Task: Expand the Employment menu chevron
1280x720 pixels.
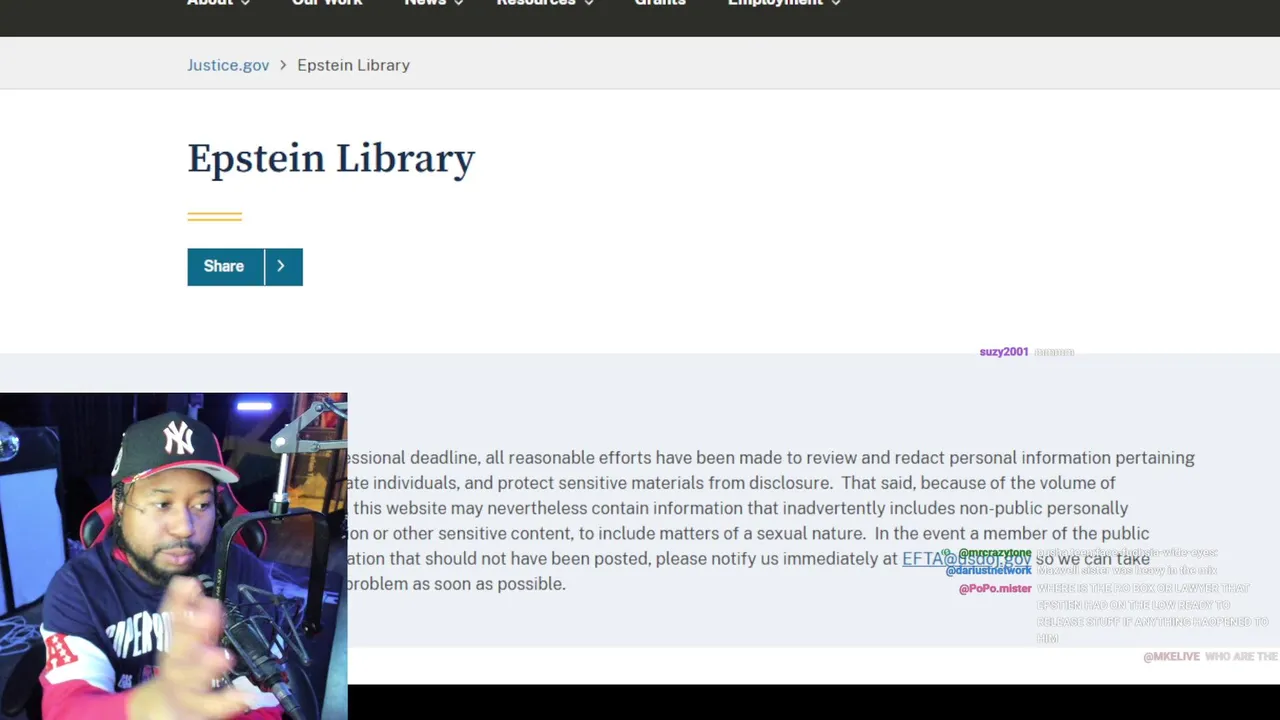Action: [836, 3]
